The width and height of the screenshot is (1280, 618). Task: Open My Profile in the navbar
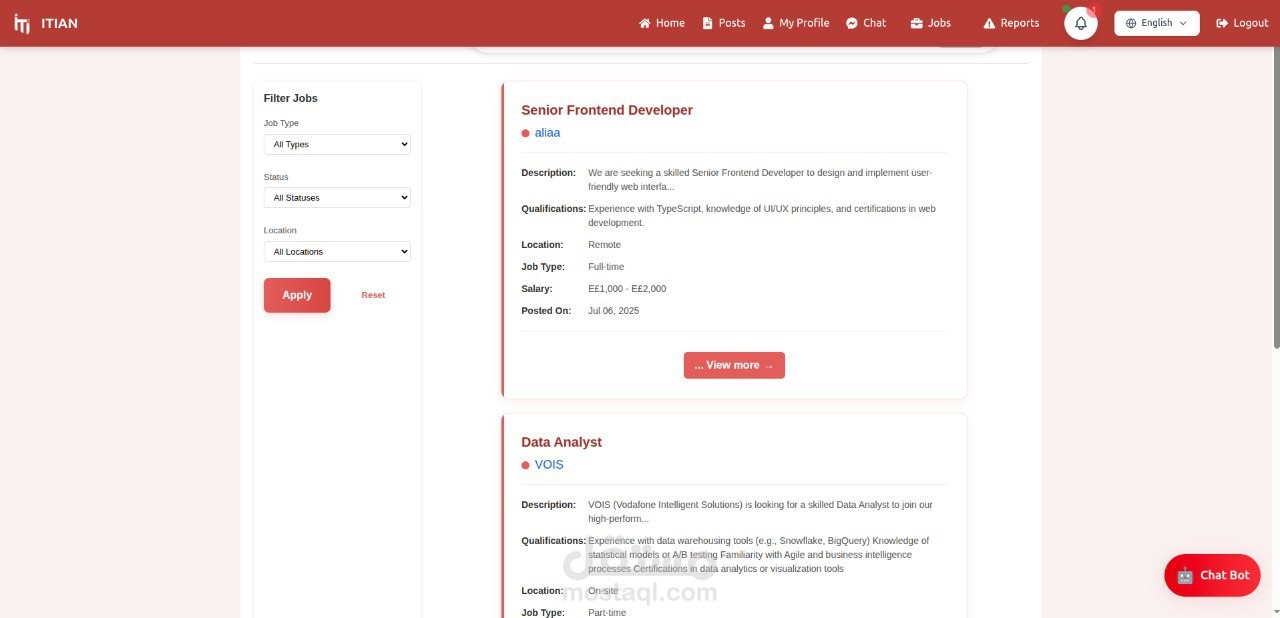(x=796, y=23)
